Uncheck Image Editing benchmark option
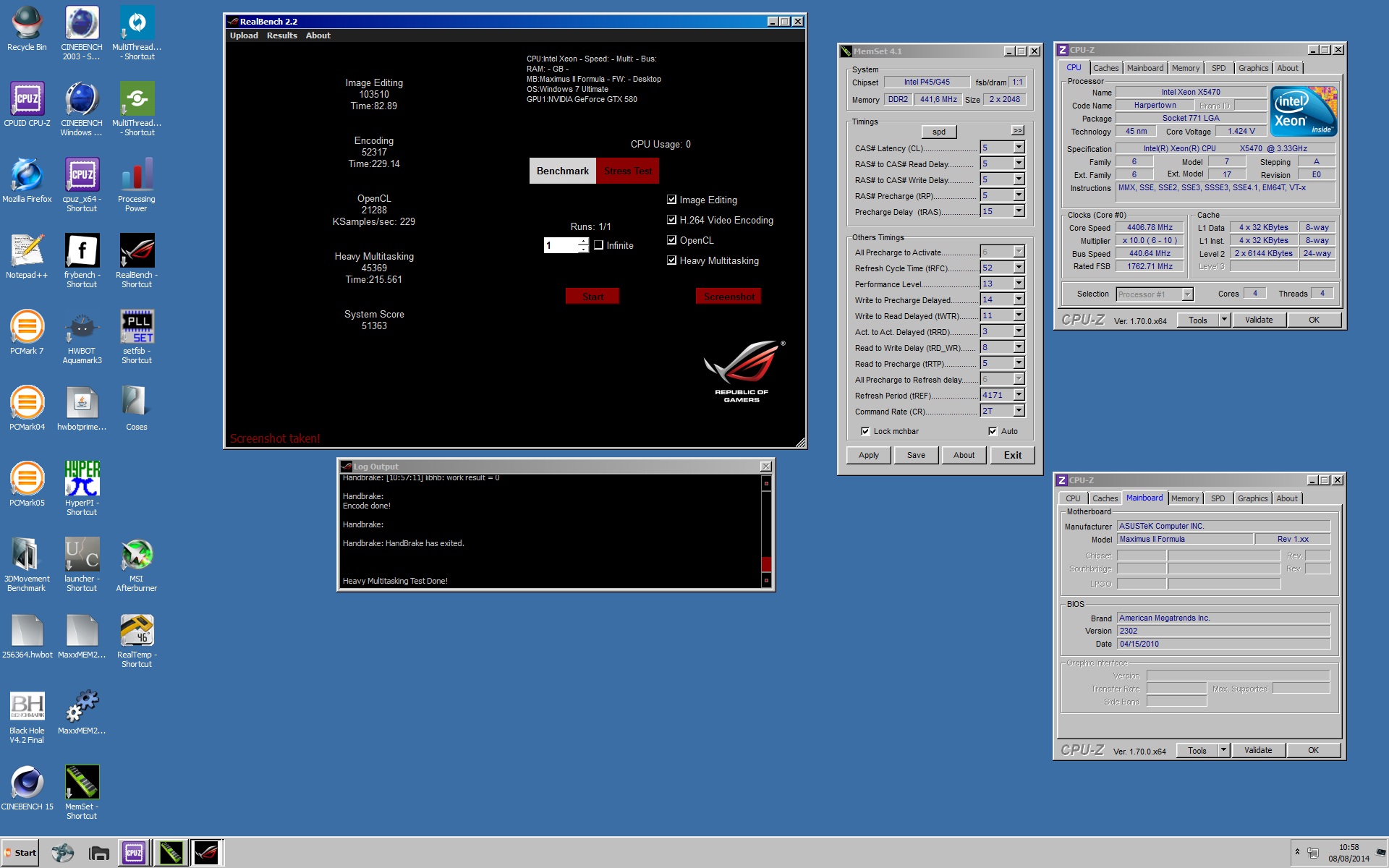The height and width of the screenshot is (868, 1389). (671, 200)
